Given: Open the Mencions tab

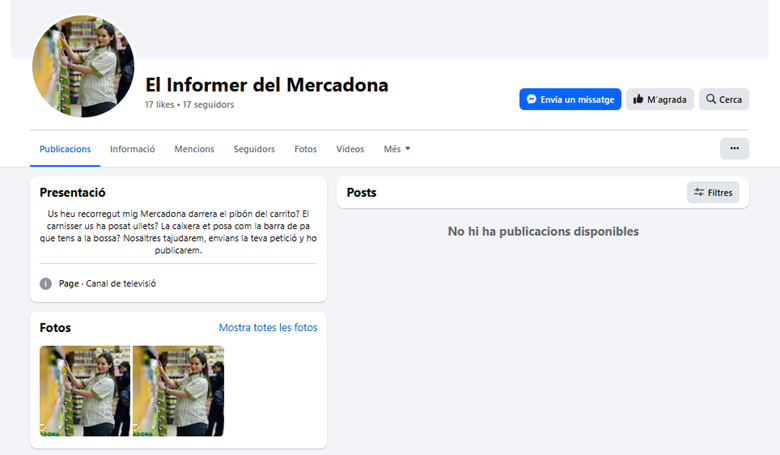Looking at the screenshot, I should point(194,149).
